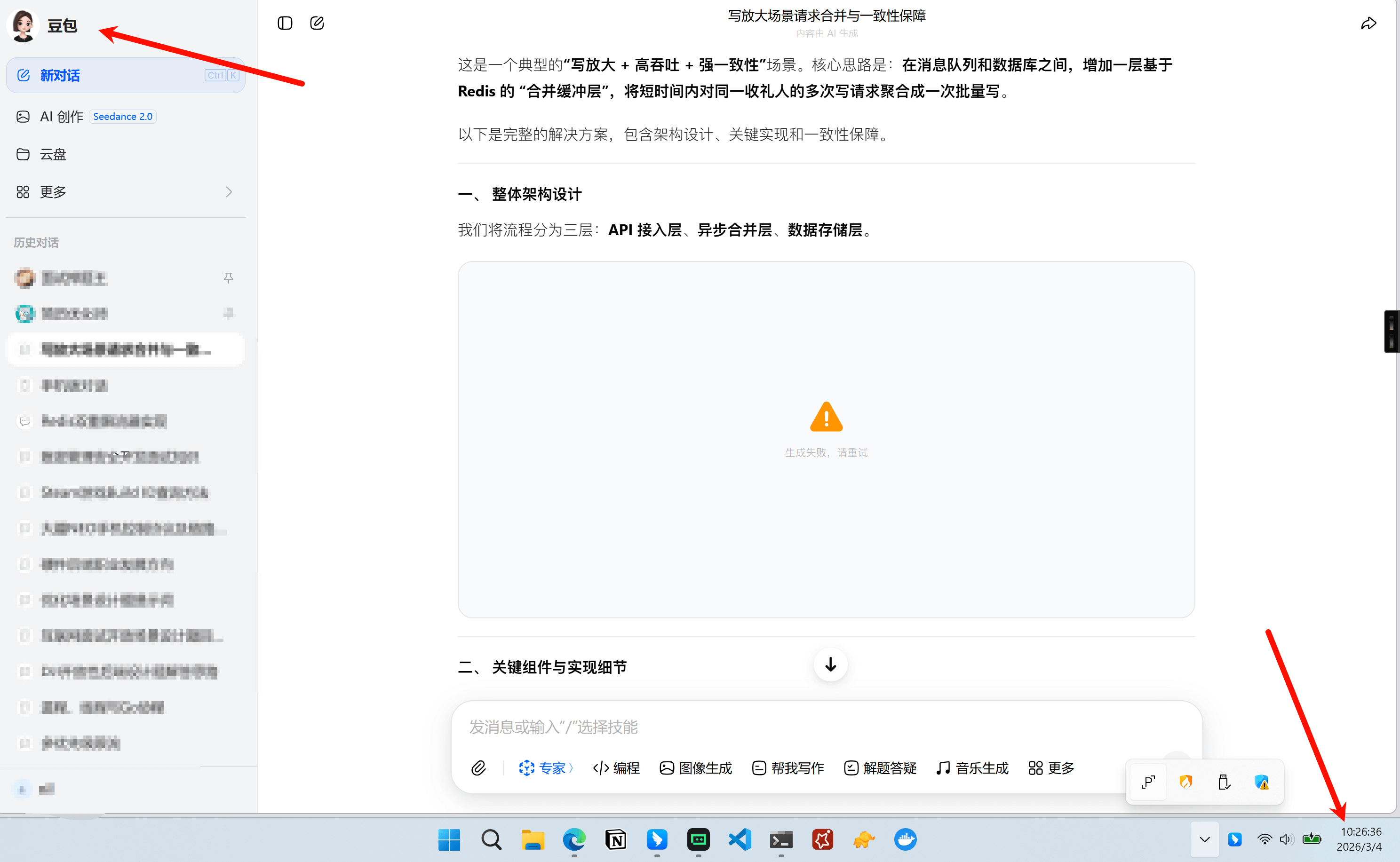Open 云盘 cloud drive in the sidebar
The height and width of the screenshot is (862, 1400).
tap(53, 154)
